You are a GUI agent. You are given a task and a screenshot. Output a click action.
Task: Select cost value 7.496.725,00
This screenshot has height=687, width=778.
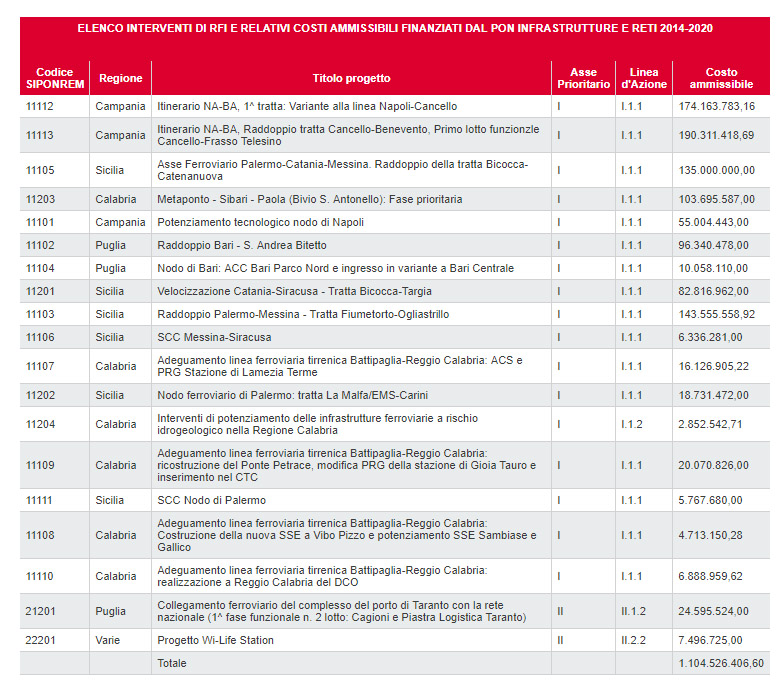point(710,640)
